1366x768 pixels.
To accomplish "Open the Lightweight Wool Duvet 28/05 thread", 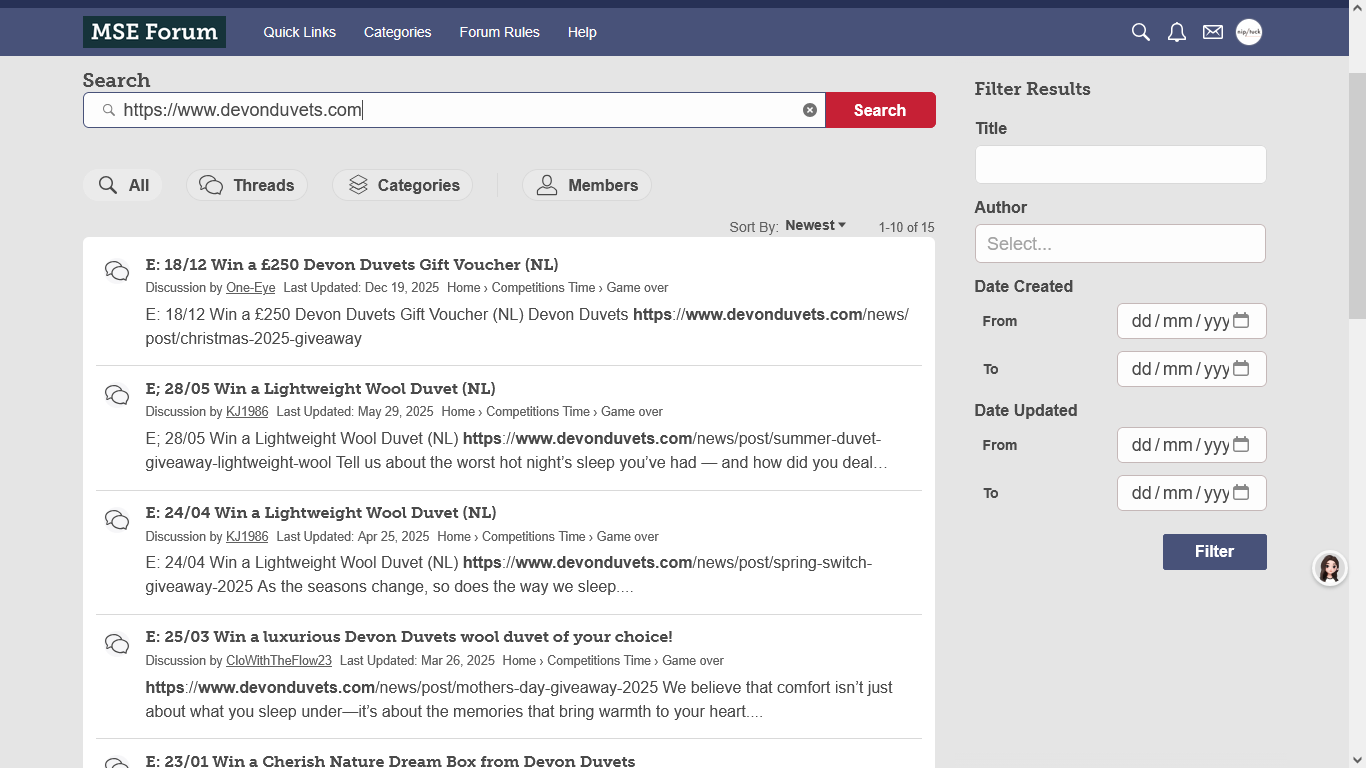I will pos(320,389).
